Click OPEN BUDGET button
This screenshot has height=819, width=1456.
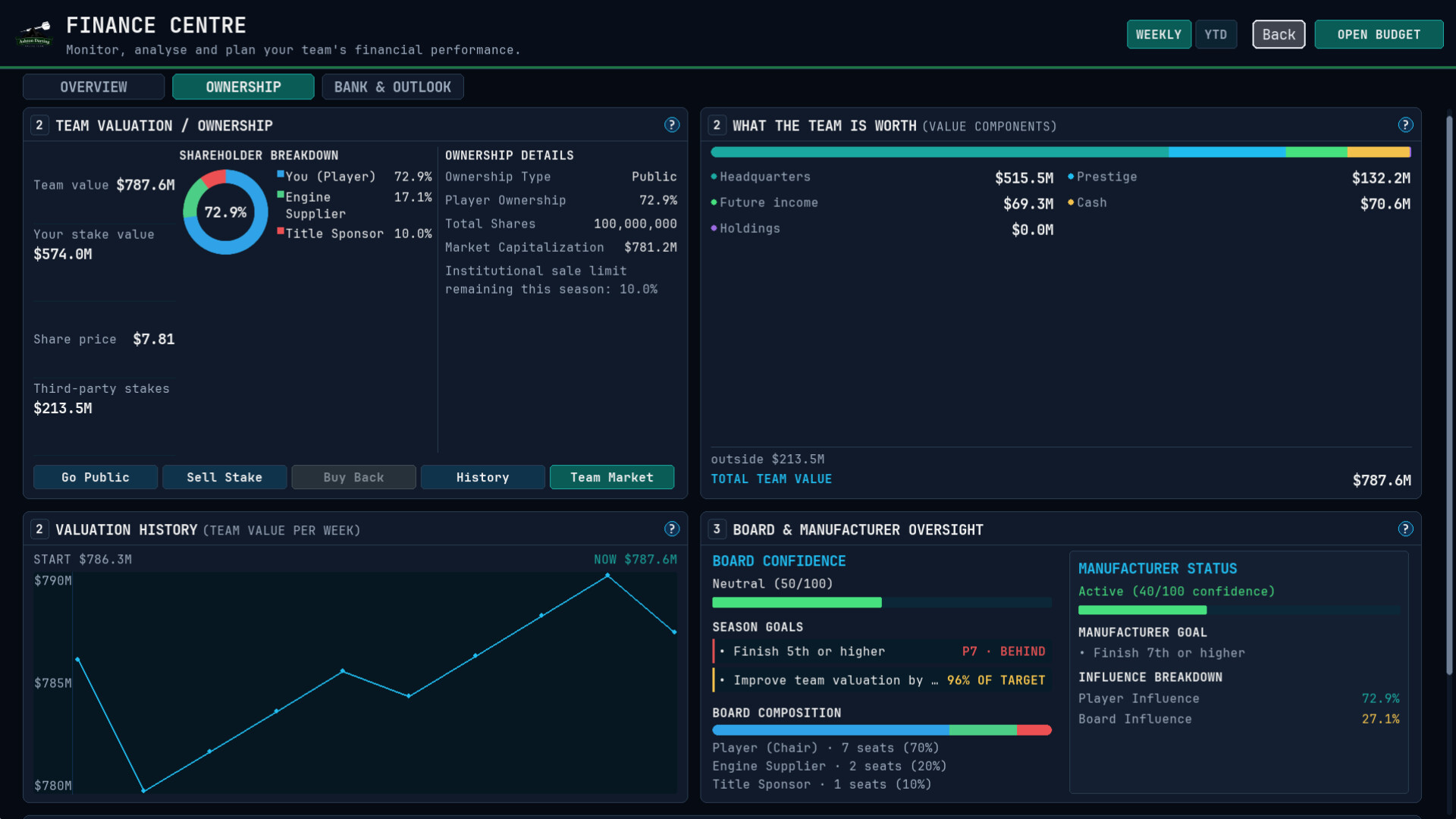click(1379, 35)
